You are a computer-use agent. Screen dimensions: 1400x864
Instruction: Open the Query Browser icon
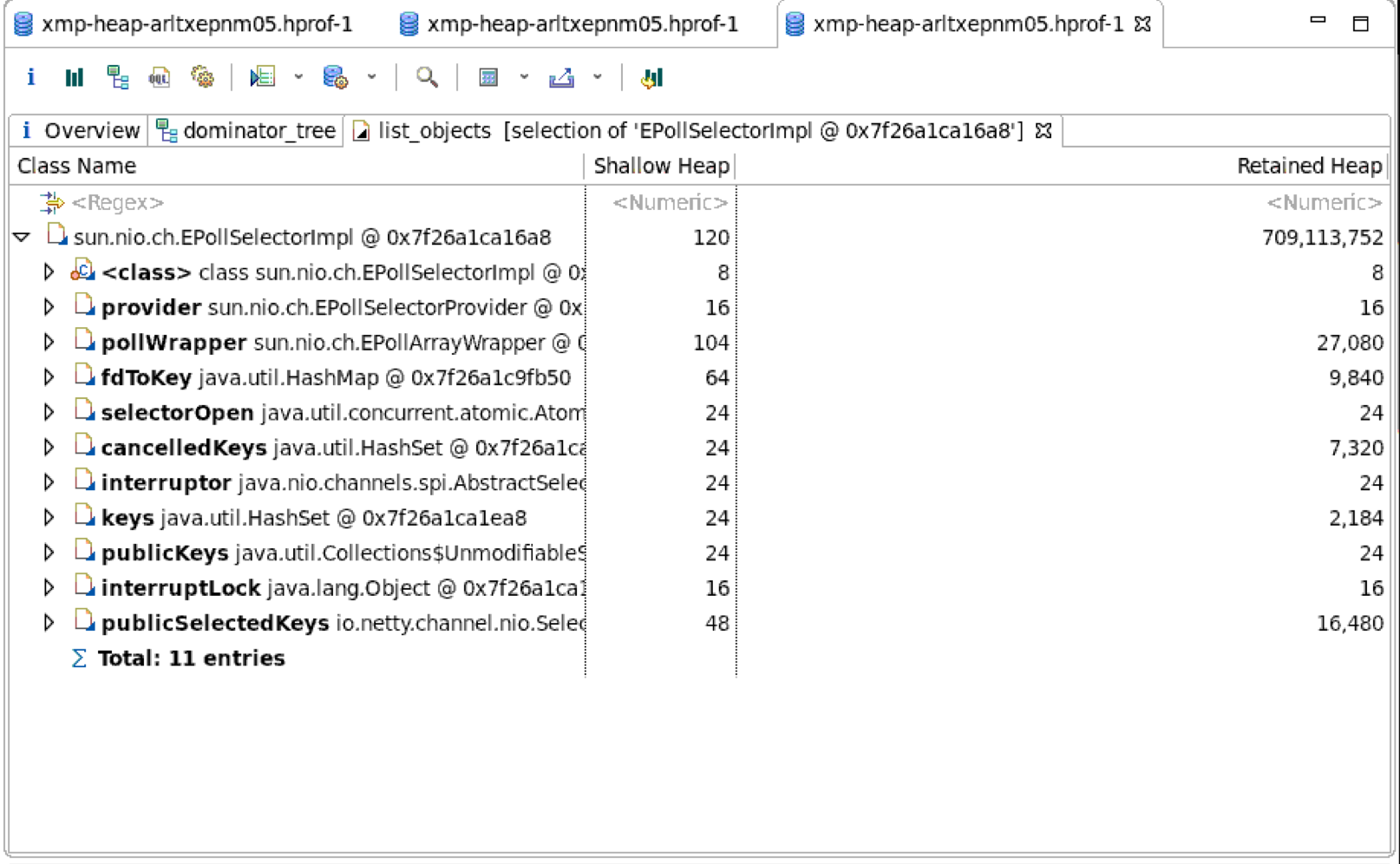tap(334, 76)
